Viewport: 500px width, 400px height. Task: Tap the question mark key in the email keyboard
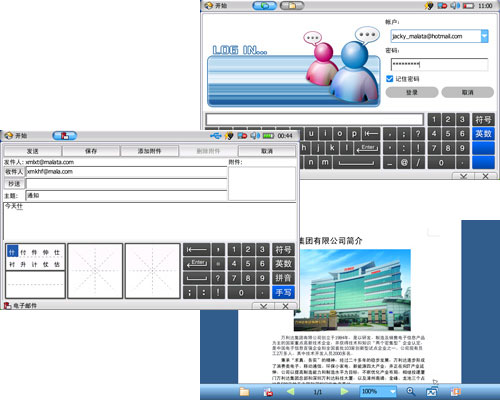(218, 278)
